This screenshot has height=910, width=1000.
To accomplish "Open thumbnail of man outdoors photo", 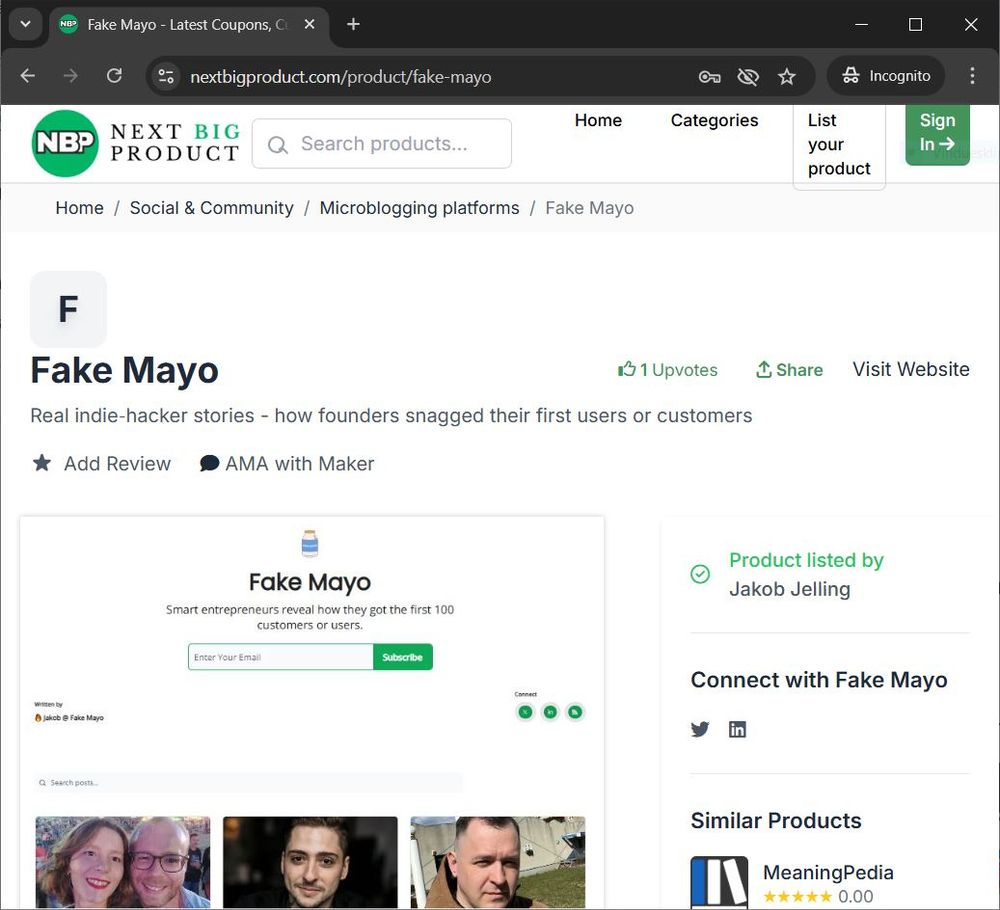I will [497, 862].
